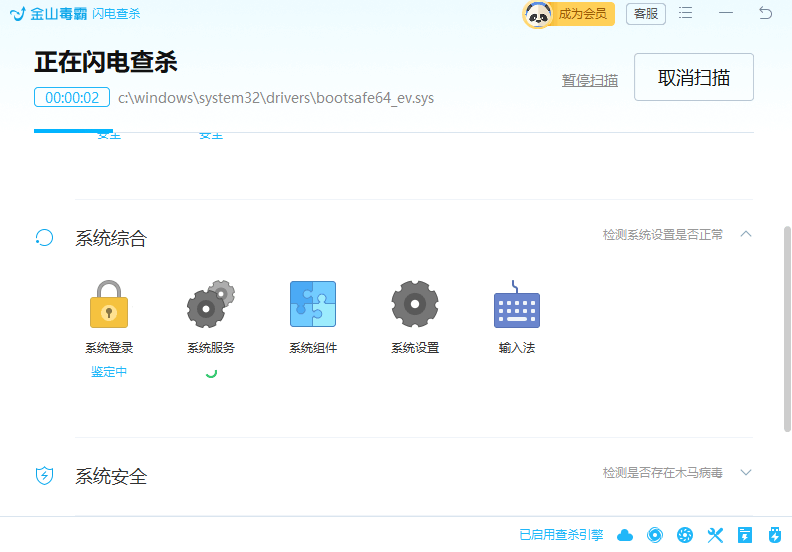Click the lightning document icon in status bar

744,535
